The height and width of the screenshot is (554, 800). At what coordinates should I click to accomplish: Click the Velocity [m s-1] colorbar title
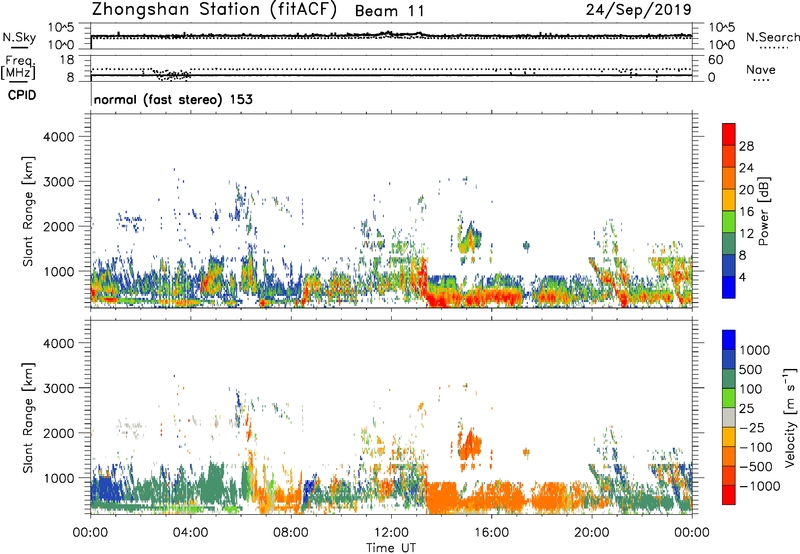pos(790,417)
